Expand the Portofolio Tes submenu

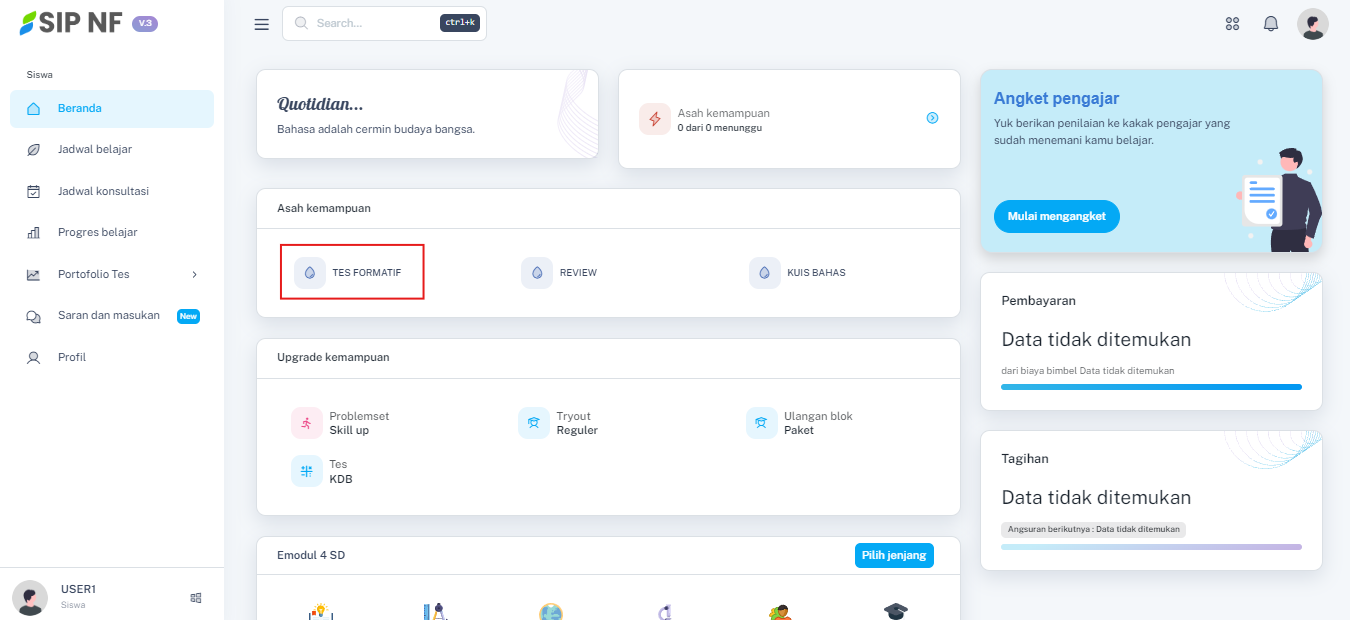point(194,274)
